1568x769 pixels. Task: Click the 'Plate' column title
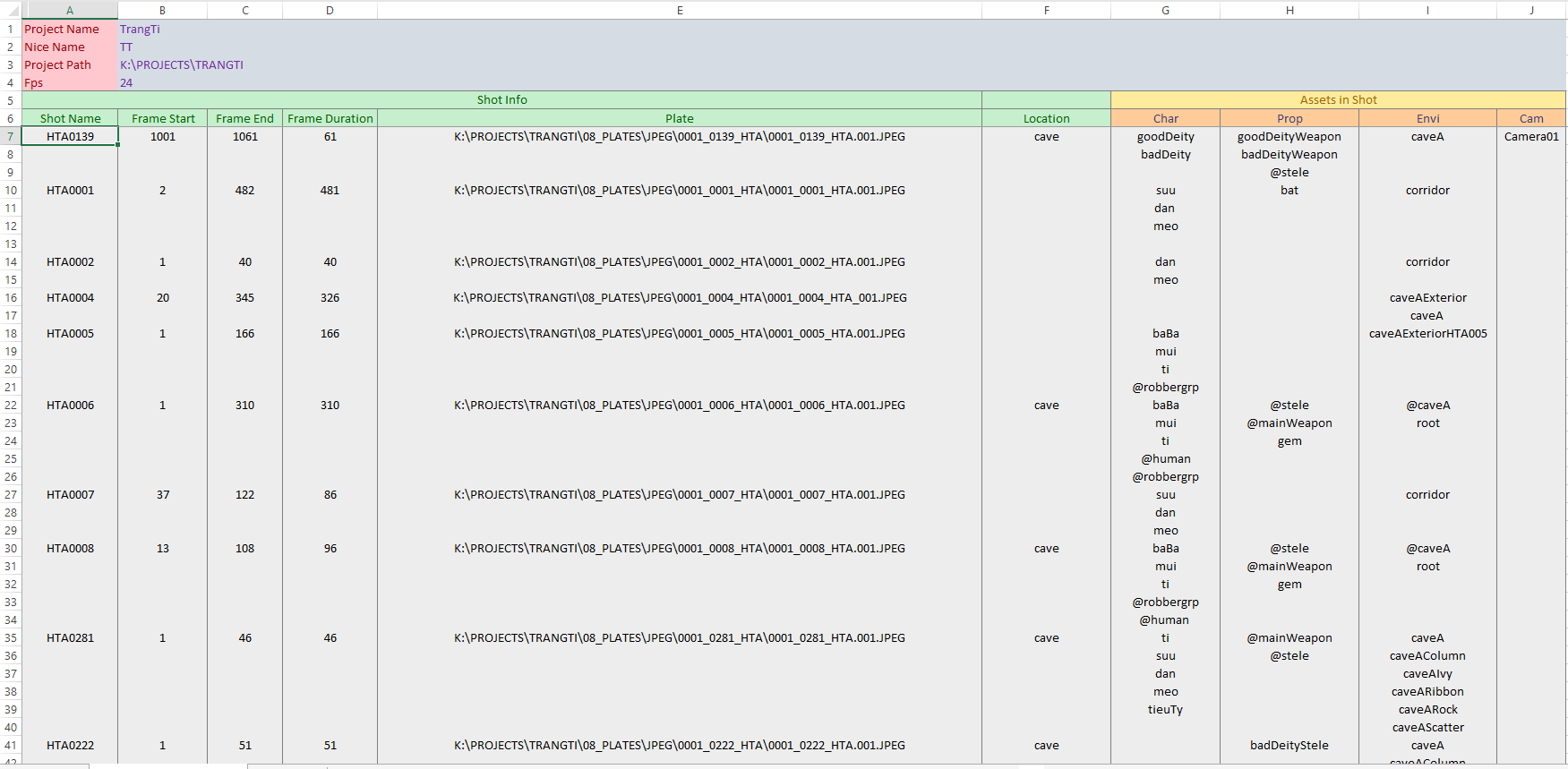coord(680,118)
